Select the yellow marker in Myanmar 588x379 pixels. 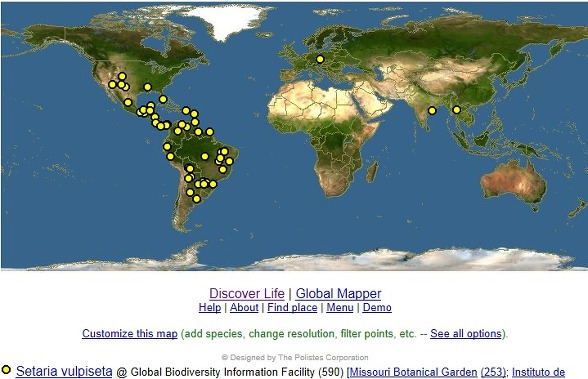click(456, 110)
